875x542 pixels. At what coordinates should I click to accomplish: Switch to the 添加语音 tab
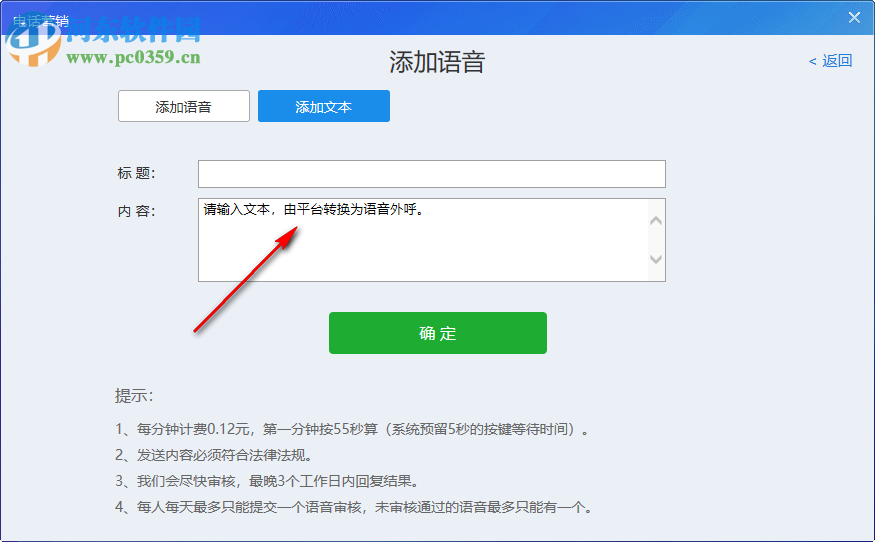pyautogui.click(x=184, y=106)
